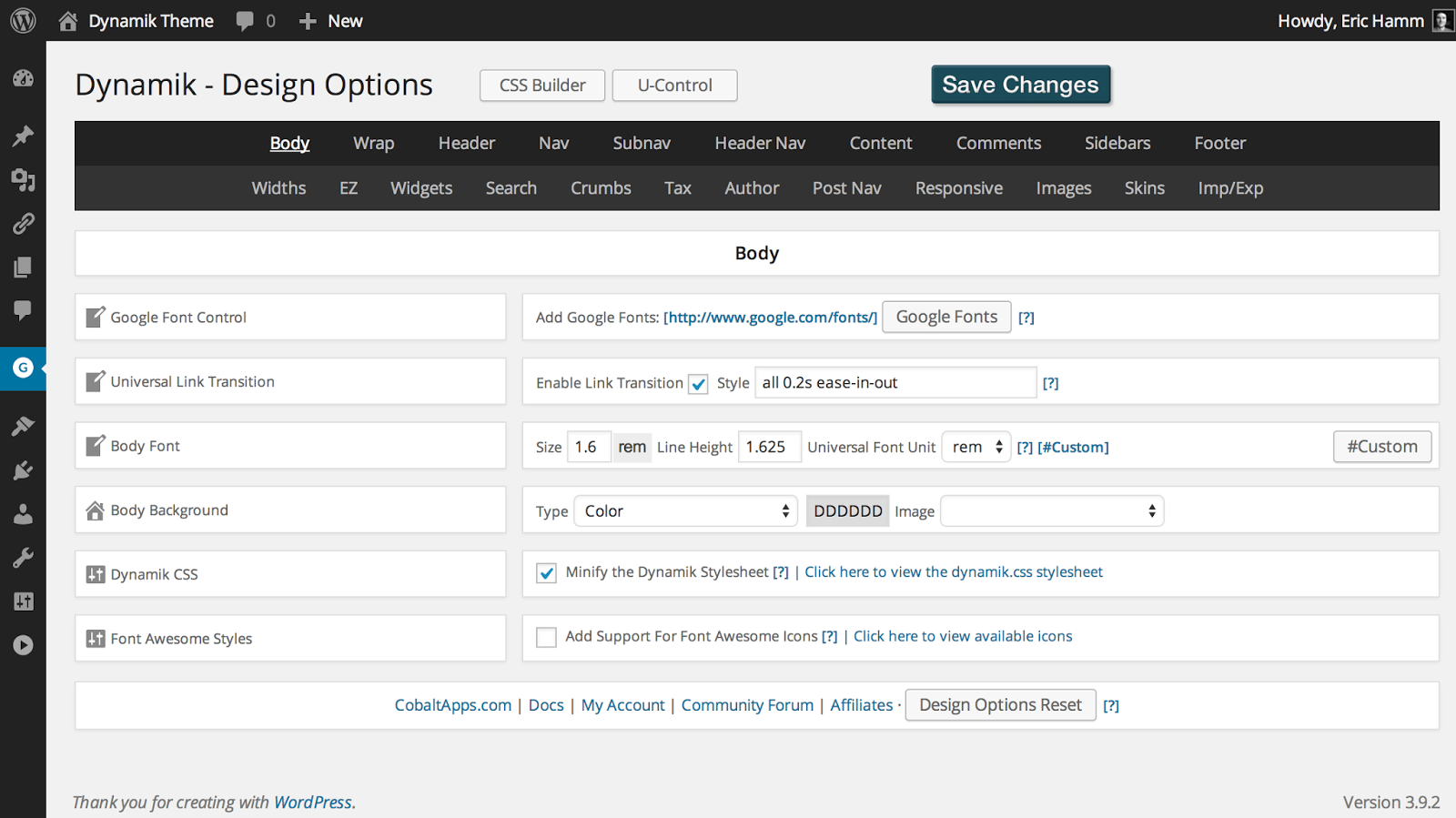Click the help [?] next to Google Fonts
This screenshot has height=818, width=1456.
(1026, 318)
